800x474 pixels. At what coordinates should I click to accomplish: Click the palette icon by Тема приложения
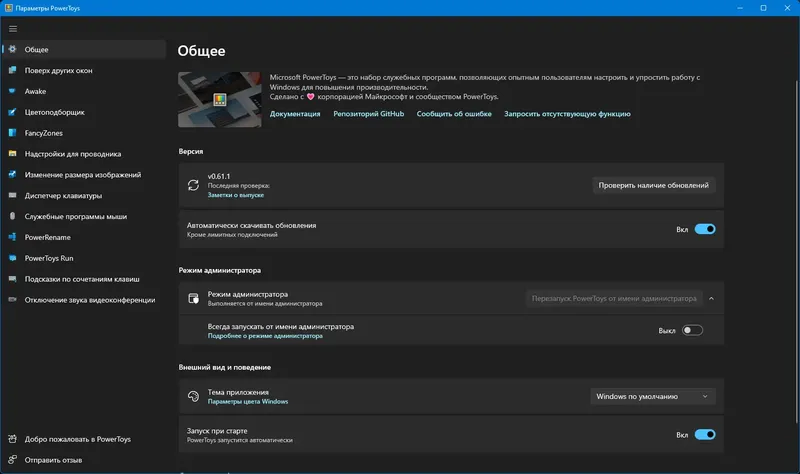(193, 396)
